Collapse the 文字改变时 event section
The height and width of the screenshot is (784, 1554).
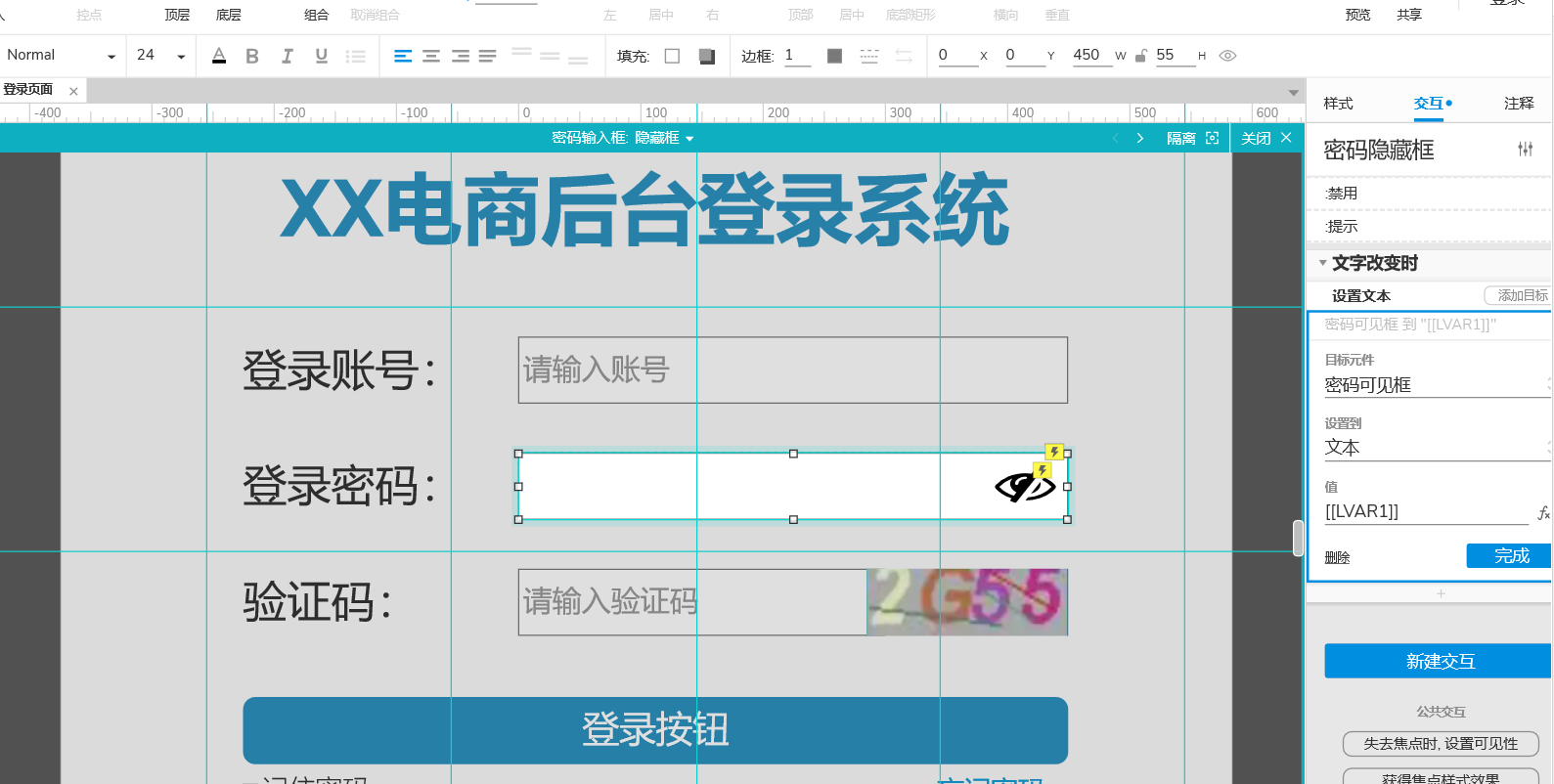[x=1322, y=263]
